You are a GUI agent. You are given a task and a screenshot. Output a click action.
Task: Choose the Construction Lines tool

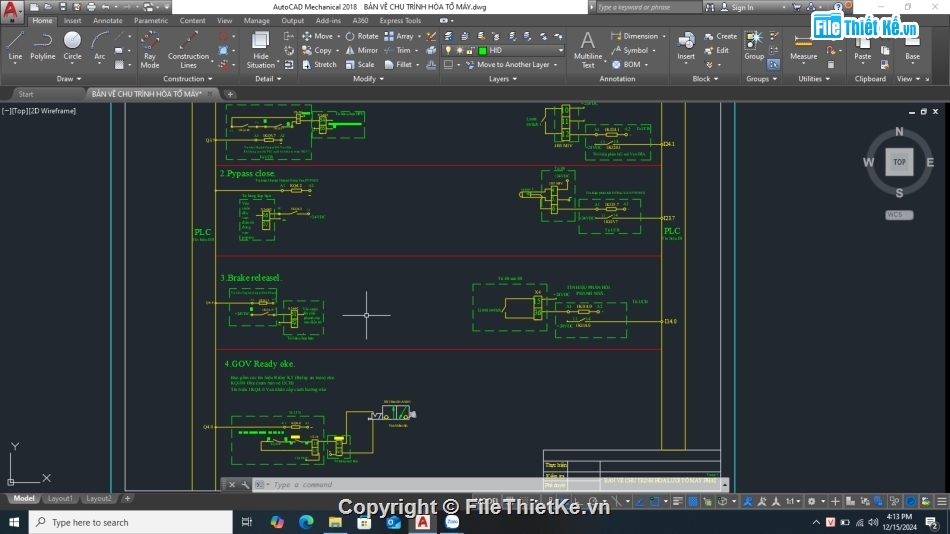pos(188,50)
